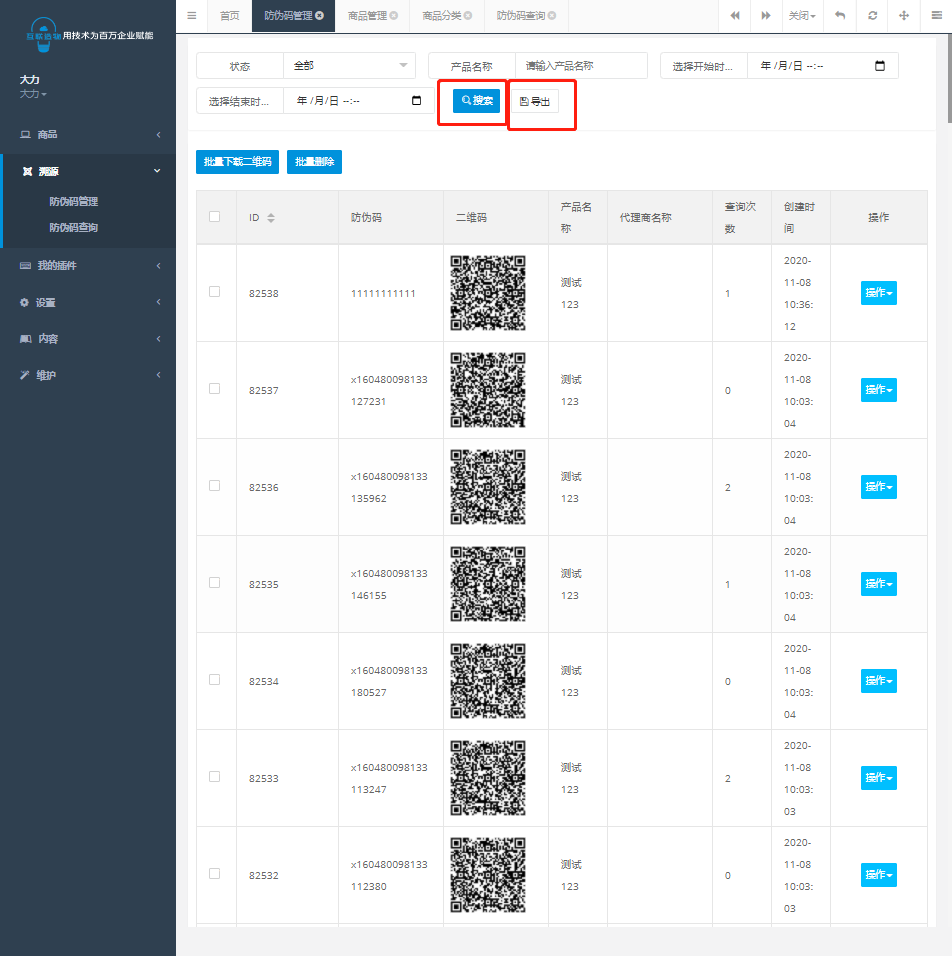Close the 商品分类 tab with its x icon
The width and height of the screenshot is (952, 956).
pos(468,16)
